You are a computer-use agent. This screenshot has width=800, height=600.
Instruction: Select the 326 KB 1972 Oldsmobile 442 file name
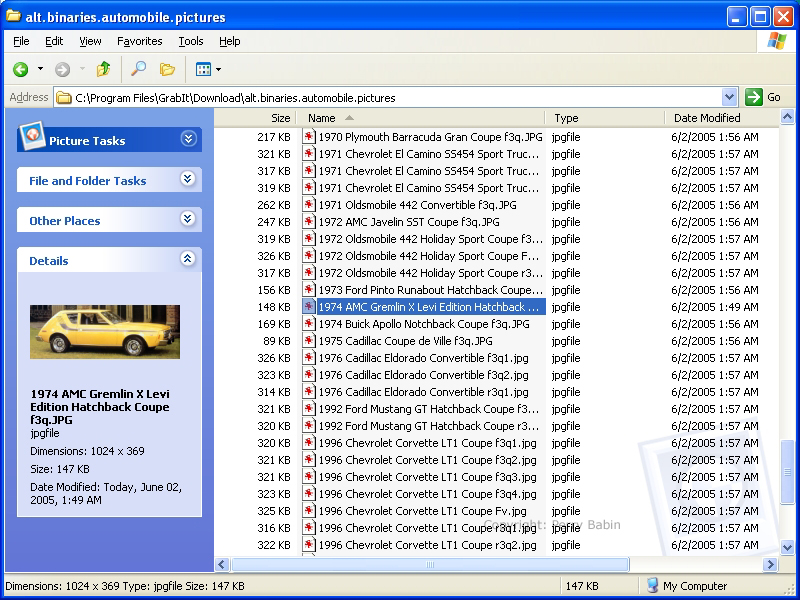point(431,256)
